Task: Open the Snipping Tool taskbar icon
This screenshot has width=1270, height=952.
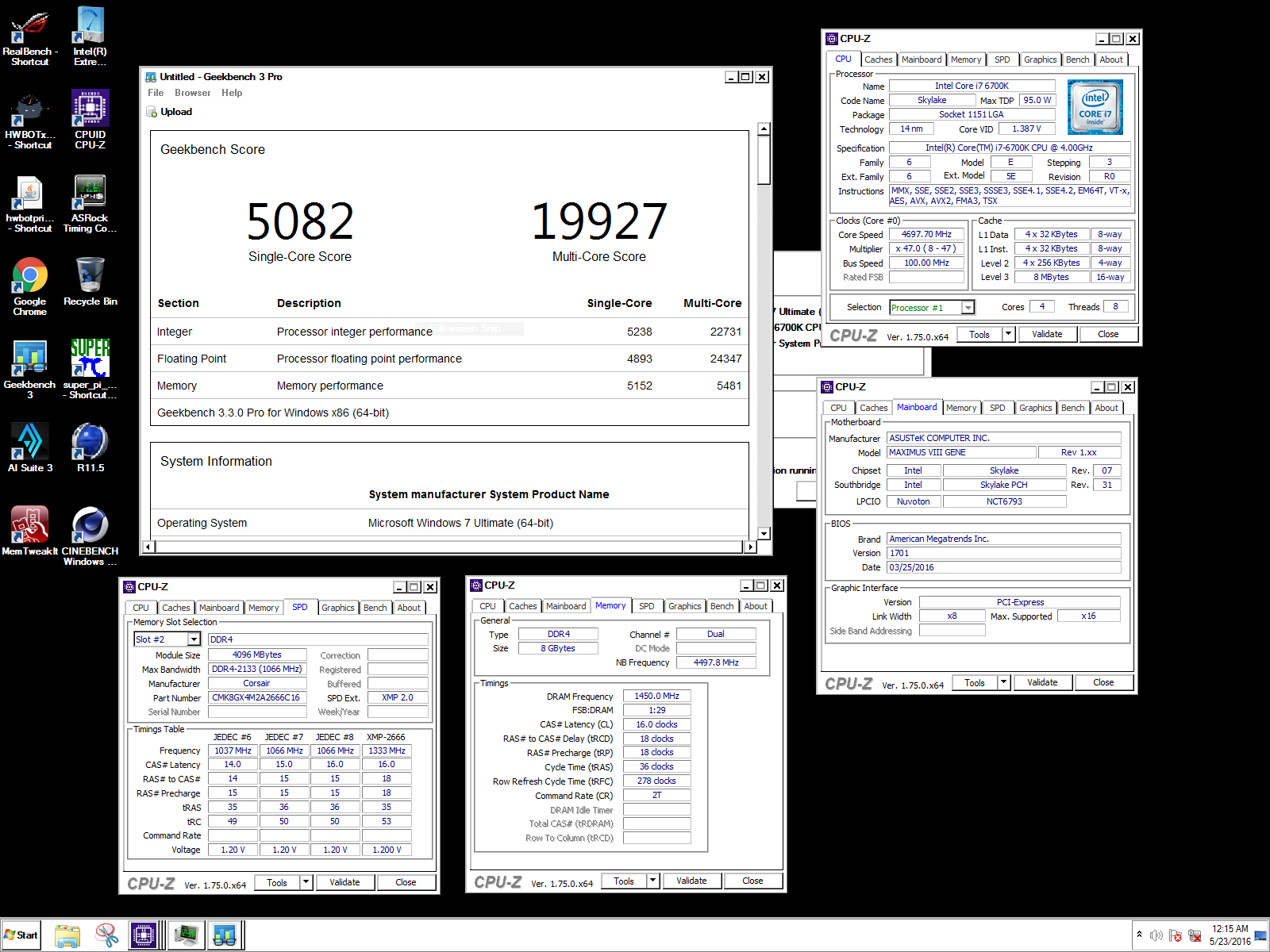Action: 106,935
